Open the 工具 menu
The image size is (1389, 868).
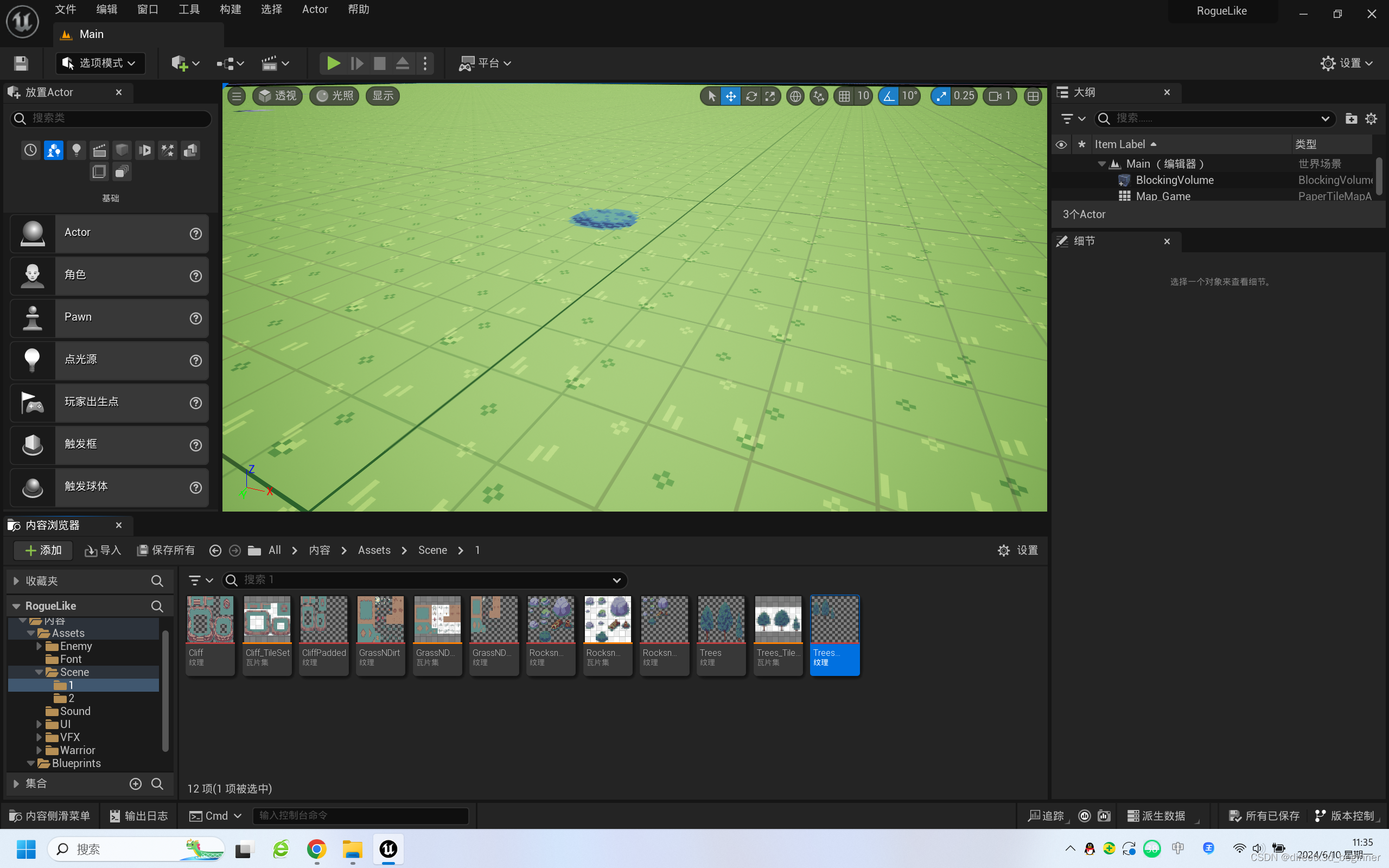189,10
